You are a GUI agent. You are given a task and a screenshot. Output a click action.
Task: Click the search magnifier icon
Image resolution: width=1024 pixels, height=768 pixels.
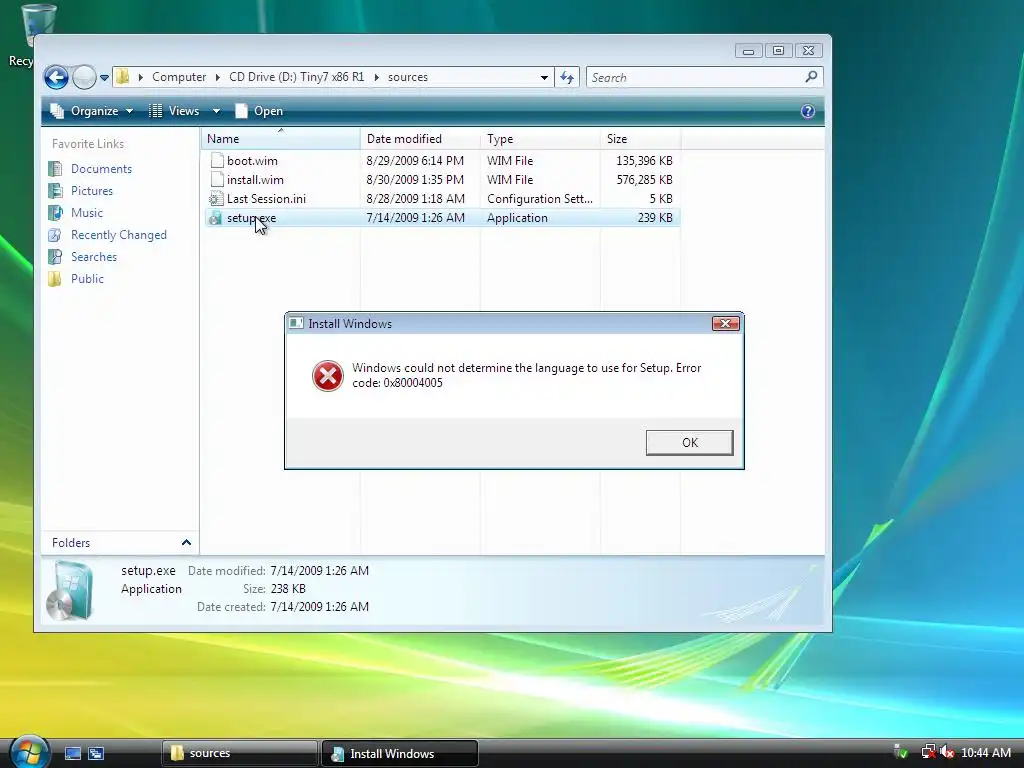[x=811, y=77]
